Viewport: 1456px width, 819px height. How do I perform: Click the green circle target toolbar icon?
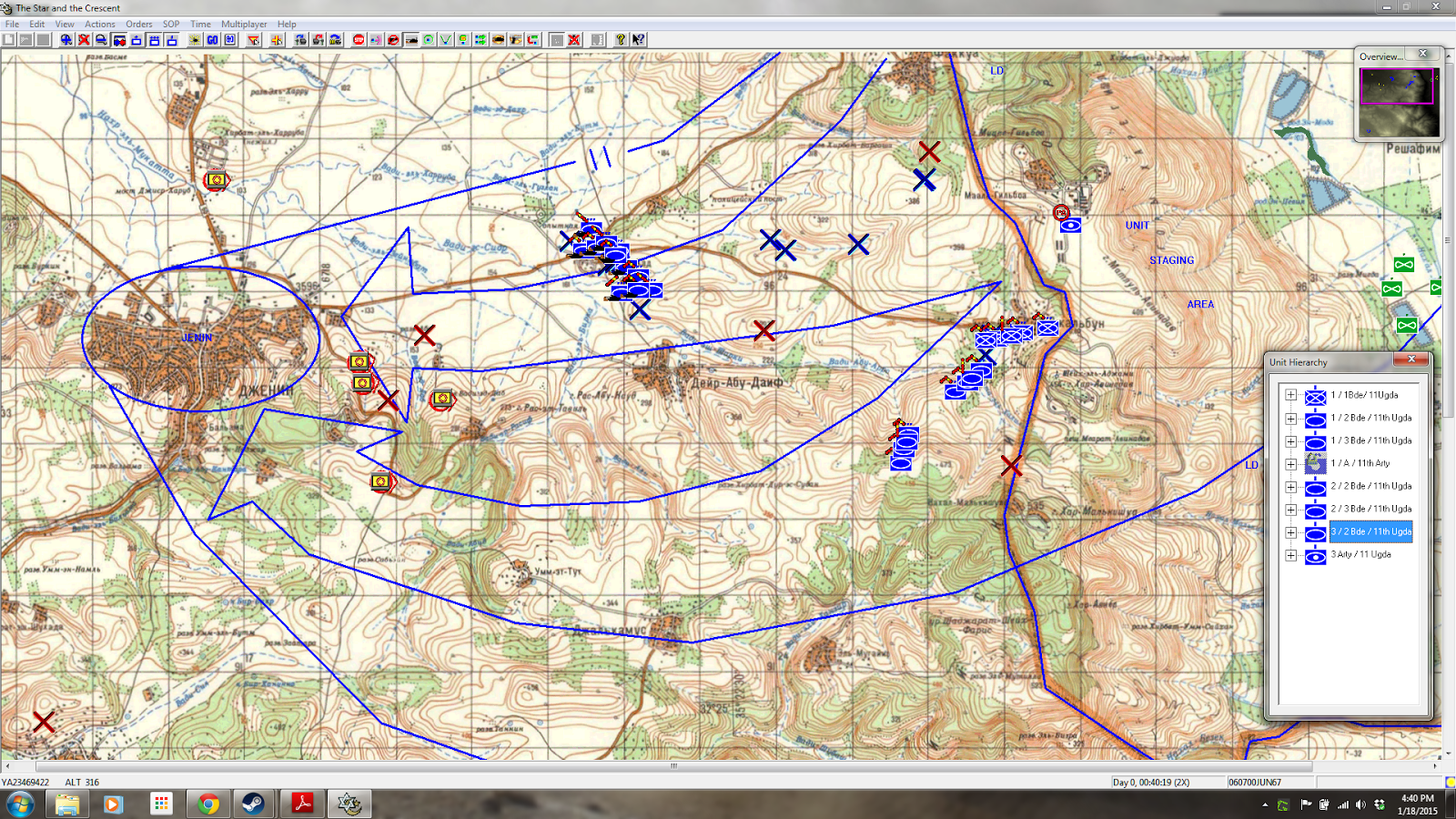(x=429, y=40)
